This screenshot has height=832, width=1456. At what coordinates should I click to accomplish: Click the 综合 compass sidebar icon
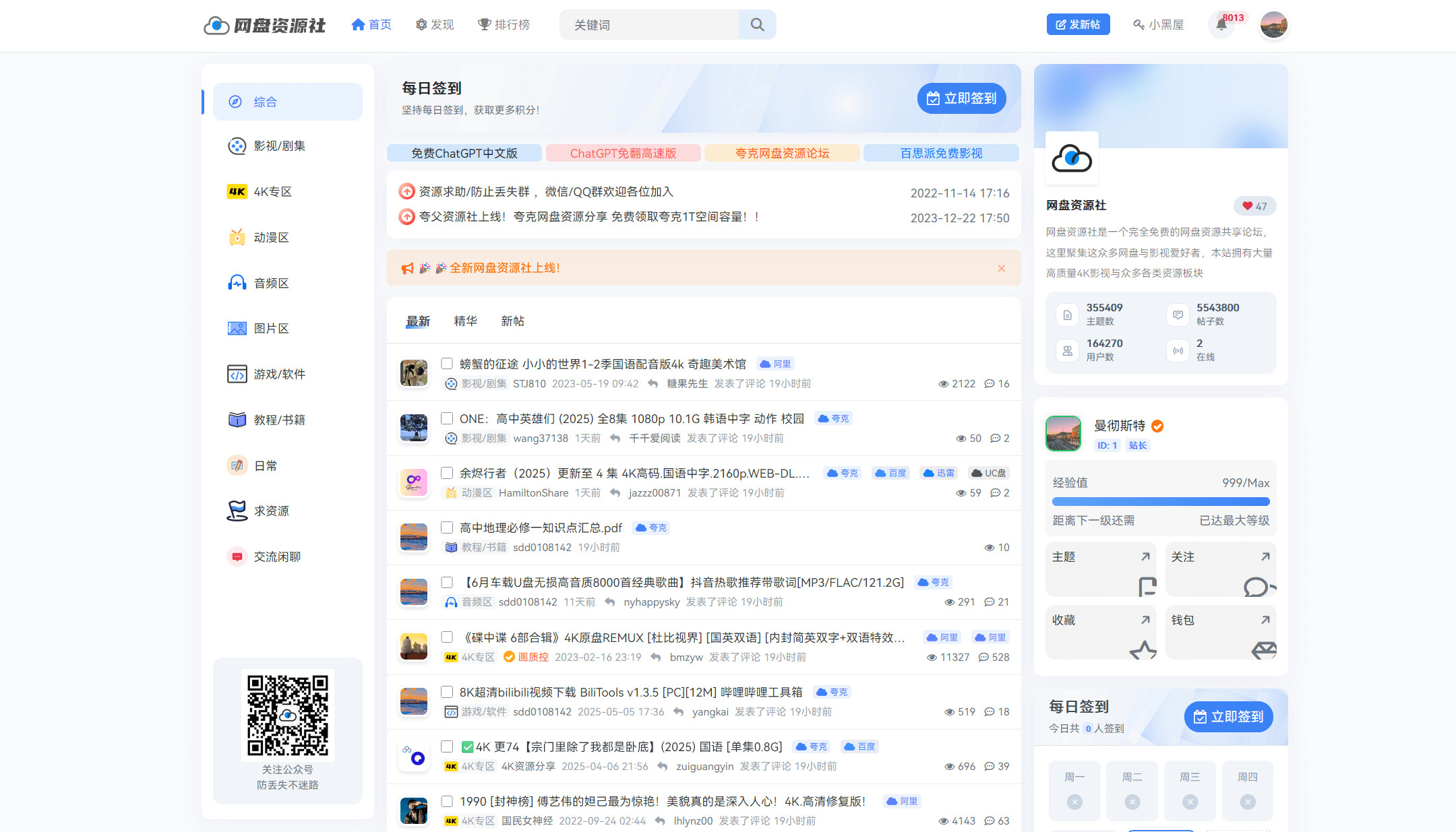(x=235, y=102)
